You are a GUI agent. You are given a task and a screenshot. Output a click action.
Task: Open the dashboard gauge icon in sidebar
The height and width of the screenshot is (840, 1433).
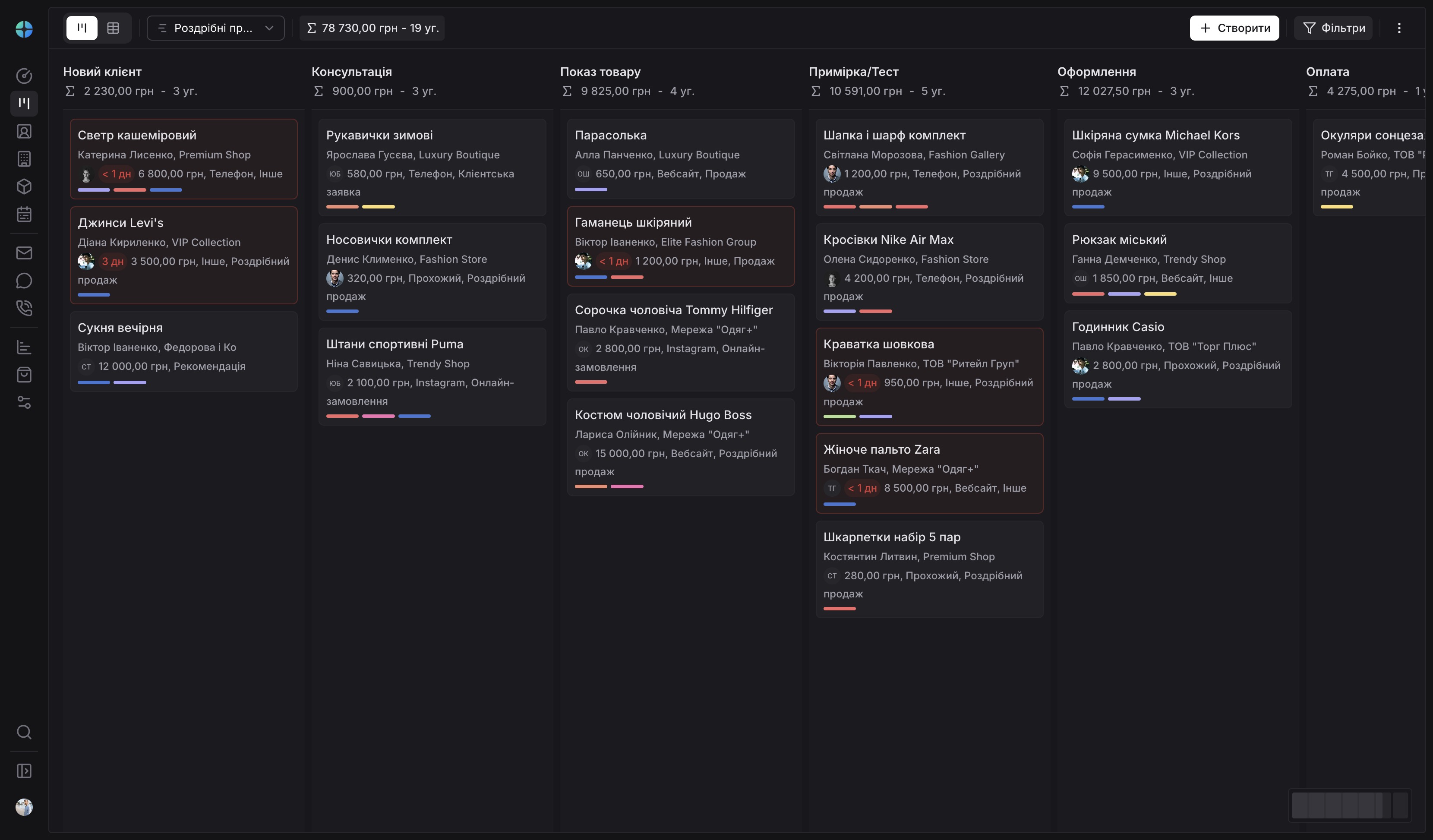[24, 76]
